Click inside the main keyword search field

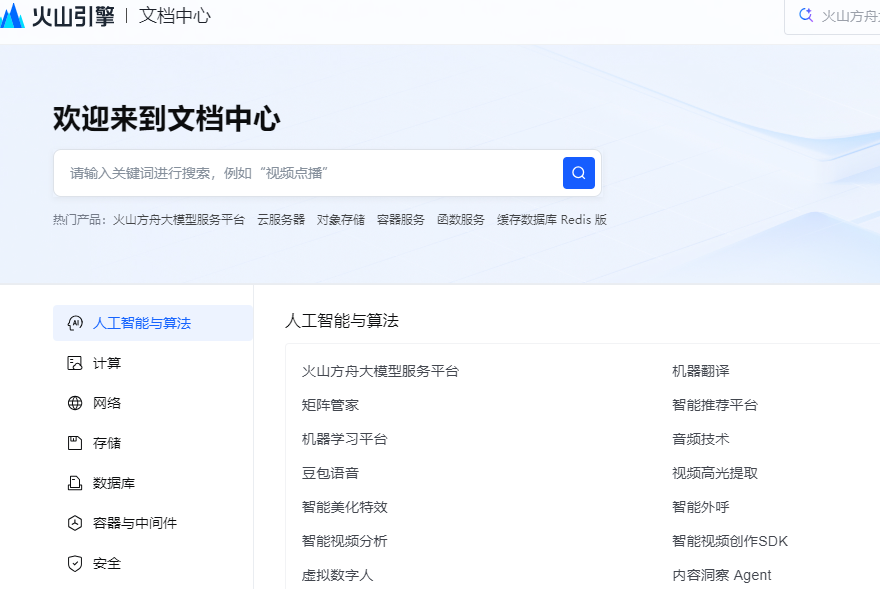tap(300, 172)
